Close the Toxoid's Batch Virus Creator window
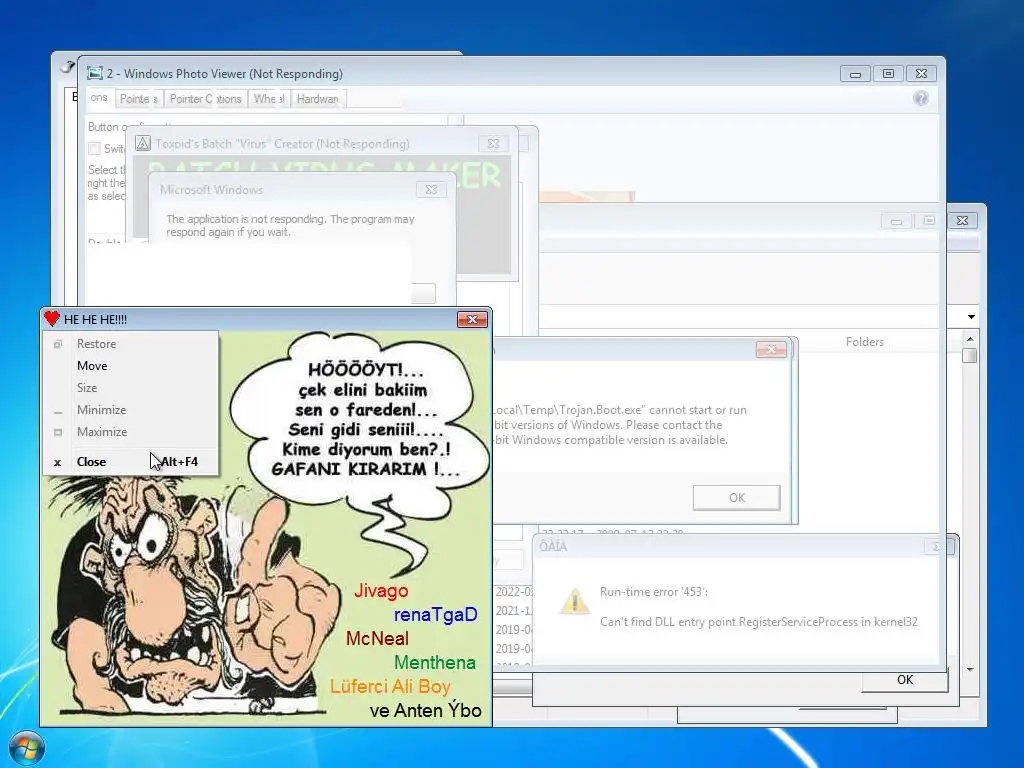The height and width of the screenshot is (768, 1024). (x=493, y=143)
